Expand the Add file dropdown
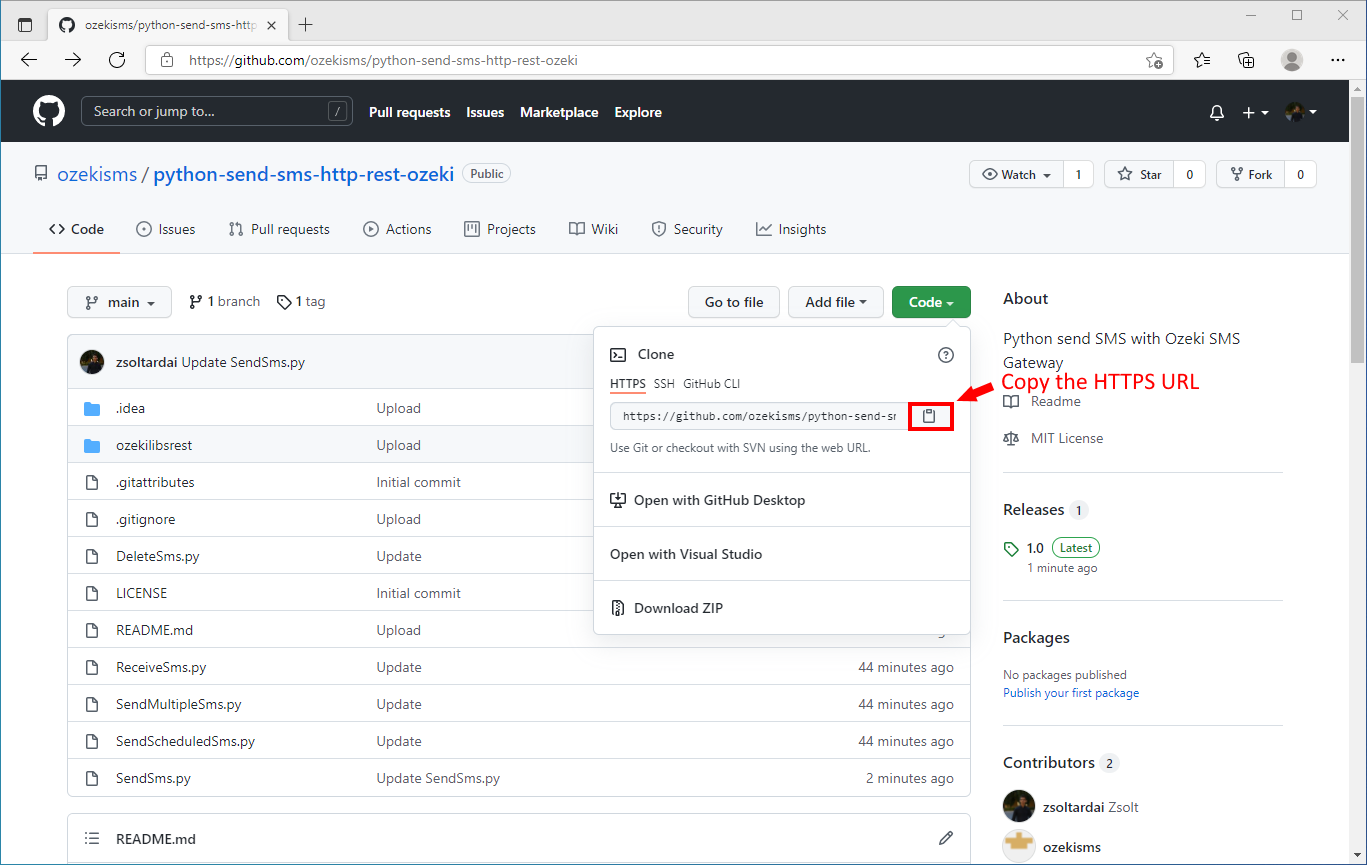 tap(836, 301)
